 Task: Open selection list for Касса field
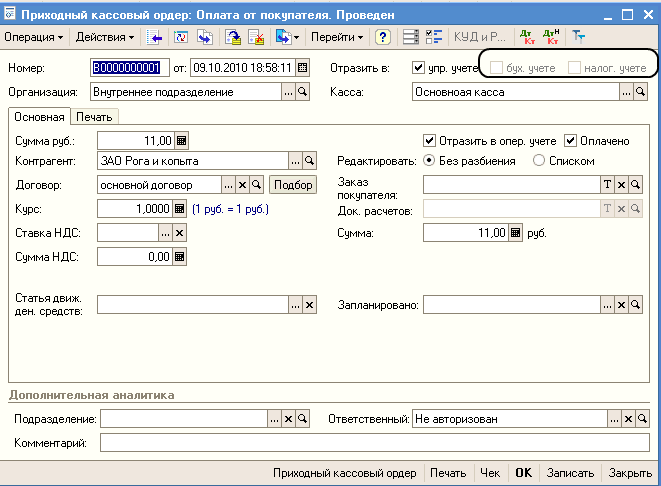(626, 91)
